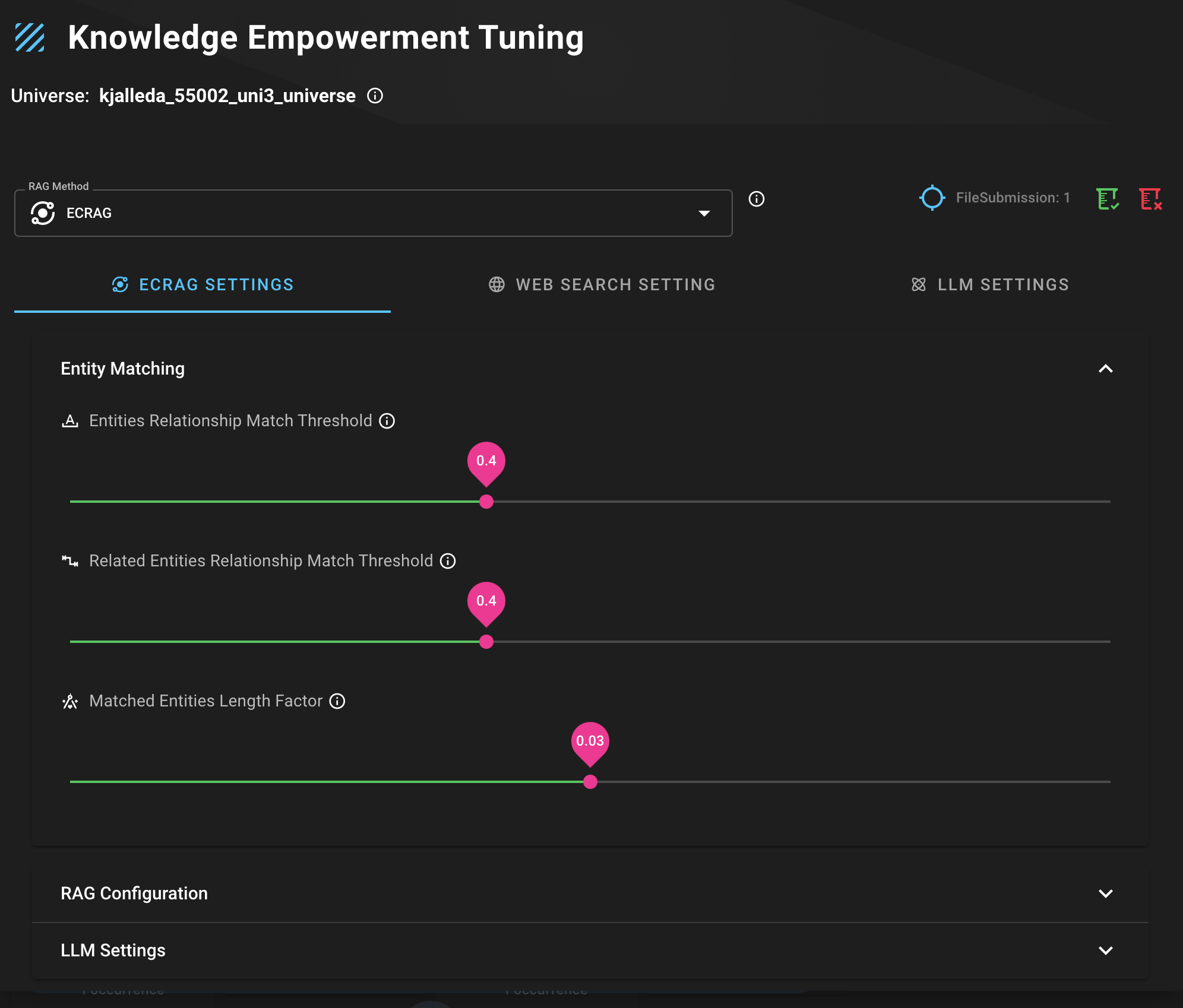Image resolution: width=1183 pixels, height=1008 pixels.
Task: Click the FileSubmission target crosshair icon
Action: pyautogui.click(x=932, y=198)
